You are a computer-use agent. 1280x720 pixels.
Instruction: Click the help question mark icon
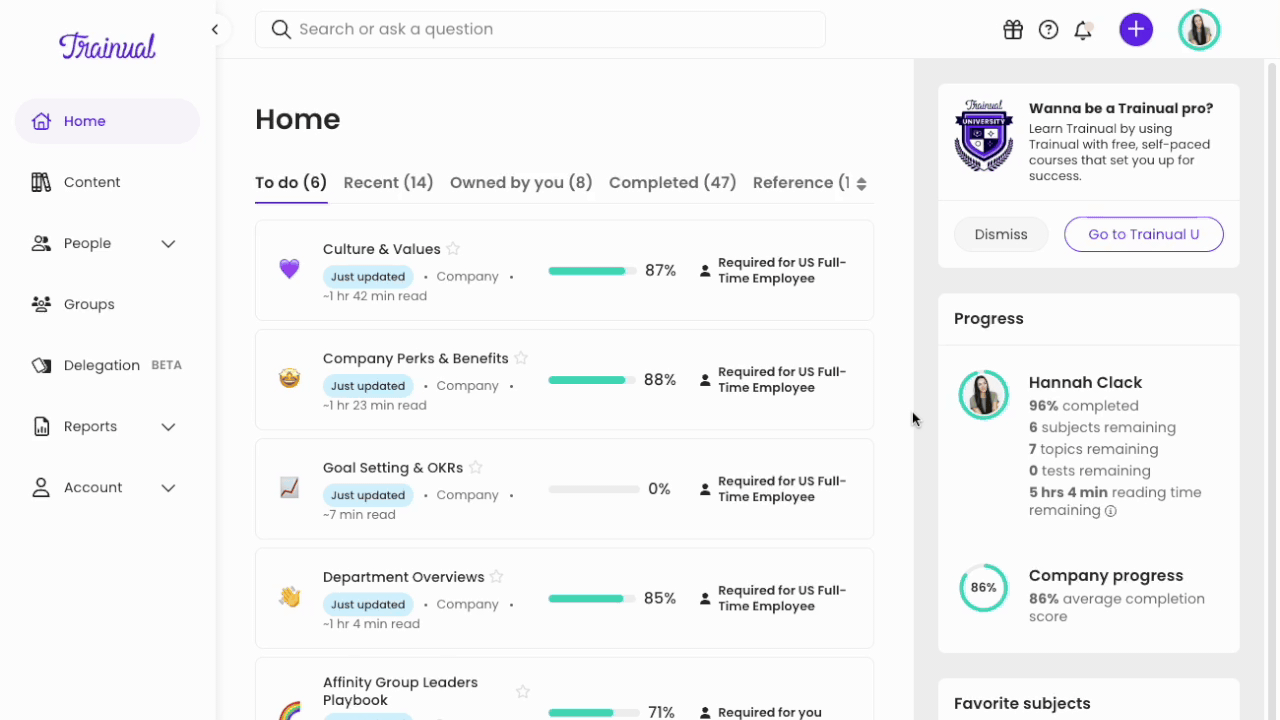pyautogui.click(x=1048, y=30)
